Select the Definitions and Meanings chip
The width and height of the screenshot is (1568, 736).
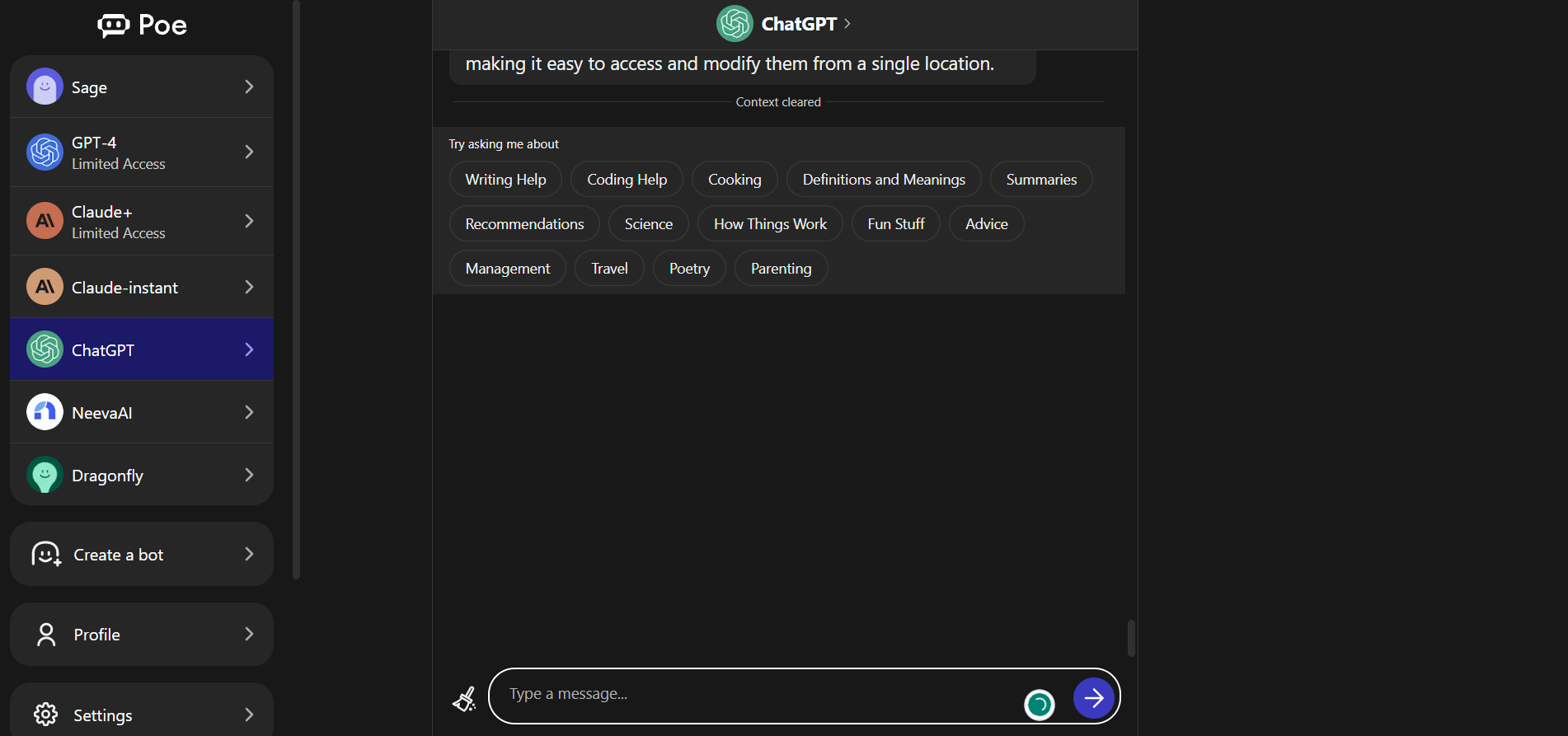[x=883, y=180]
